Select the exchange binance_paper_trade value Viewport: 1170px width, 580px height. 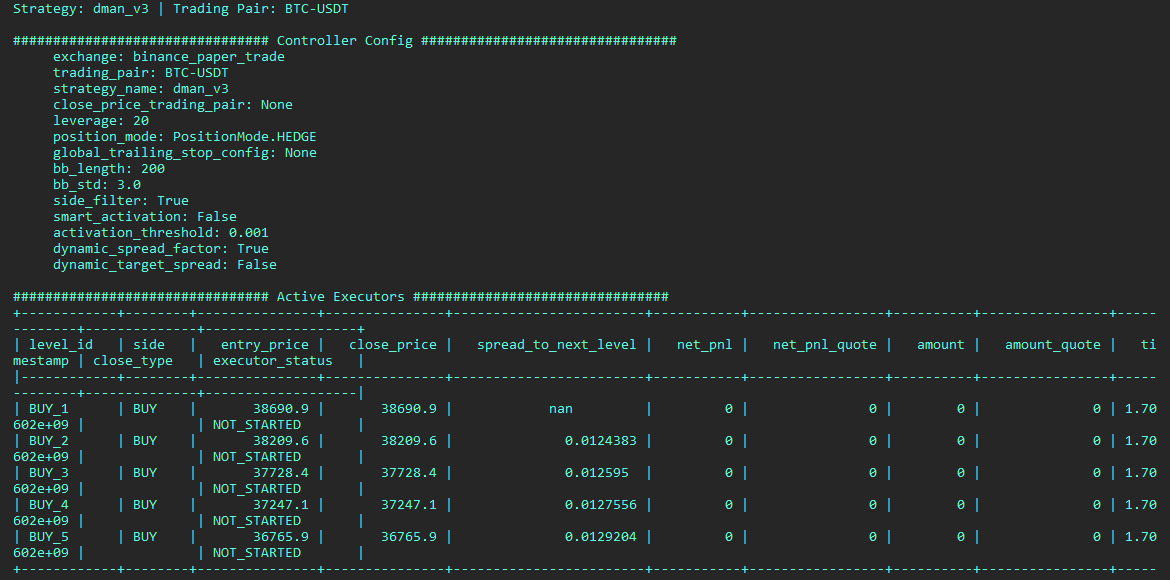208,57
